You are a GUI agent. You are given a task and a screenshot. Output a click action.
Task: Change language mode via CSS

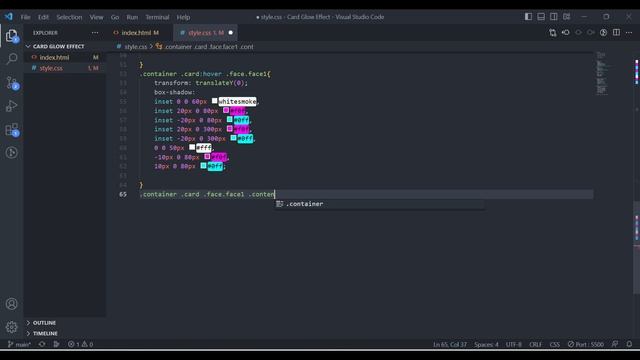click(555, 344)
